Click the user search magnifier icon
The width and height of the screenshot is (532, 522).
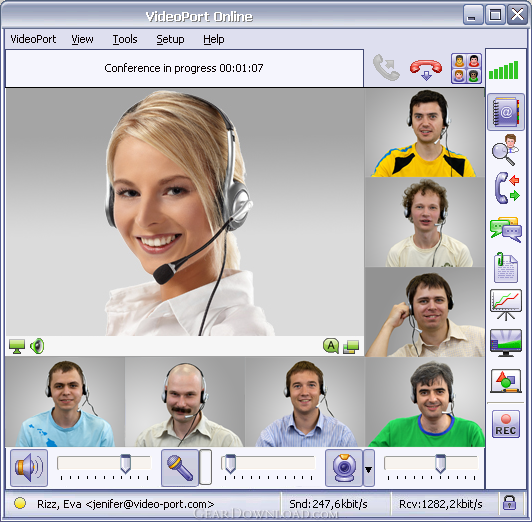[506, 150]
